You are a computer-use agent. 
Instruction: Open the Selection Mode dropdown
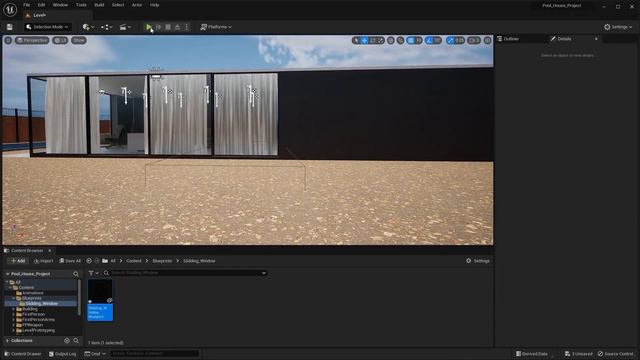coord(47,27)
